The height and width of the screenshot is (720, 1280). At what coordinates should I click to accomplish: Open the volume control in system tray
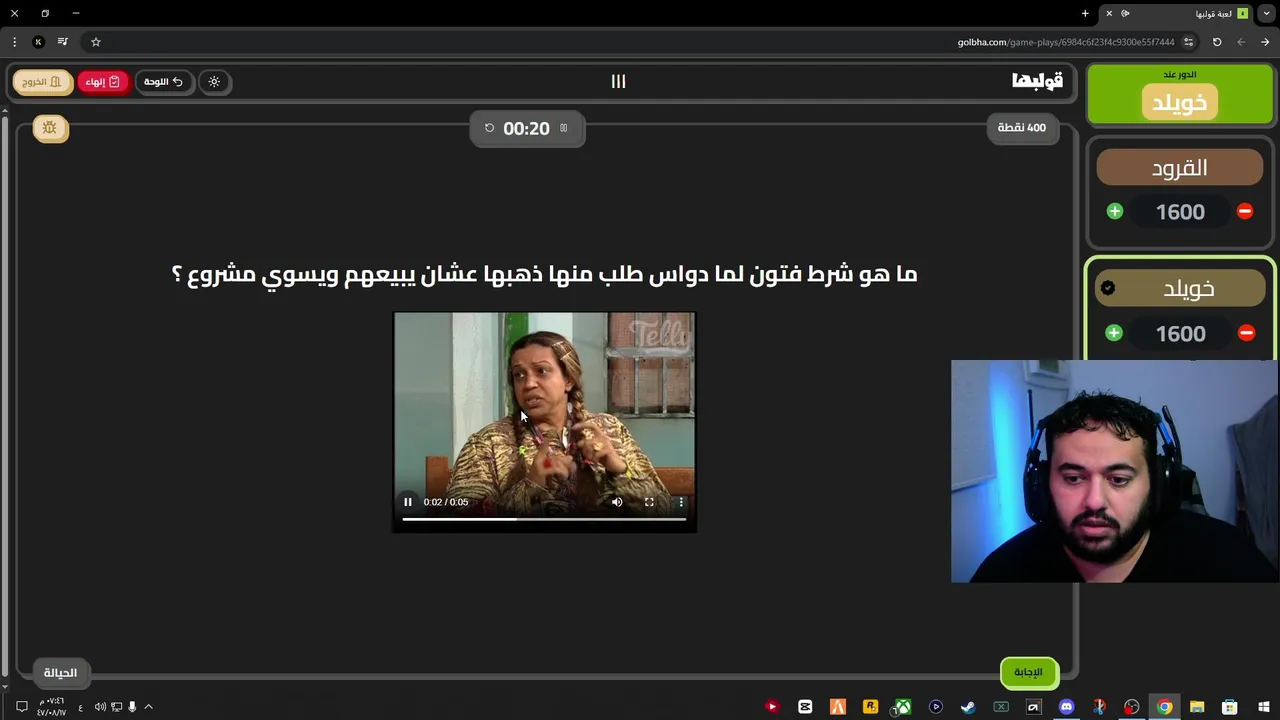pyautogui.click(x=100, y=707)
